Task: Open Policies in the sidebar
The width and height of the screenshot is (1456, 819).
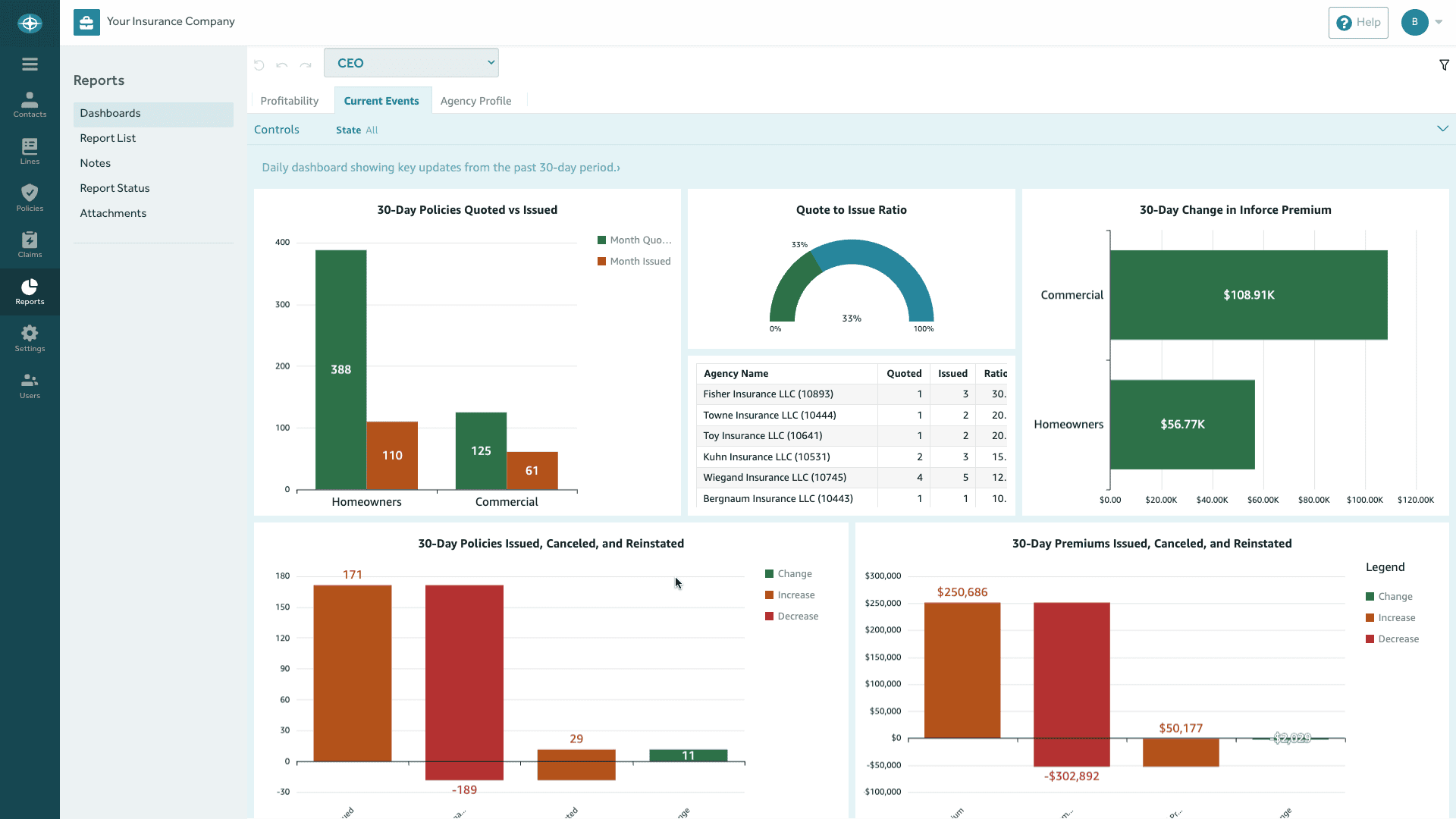Action: tap(30, 198)
